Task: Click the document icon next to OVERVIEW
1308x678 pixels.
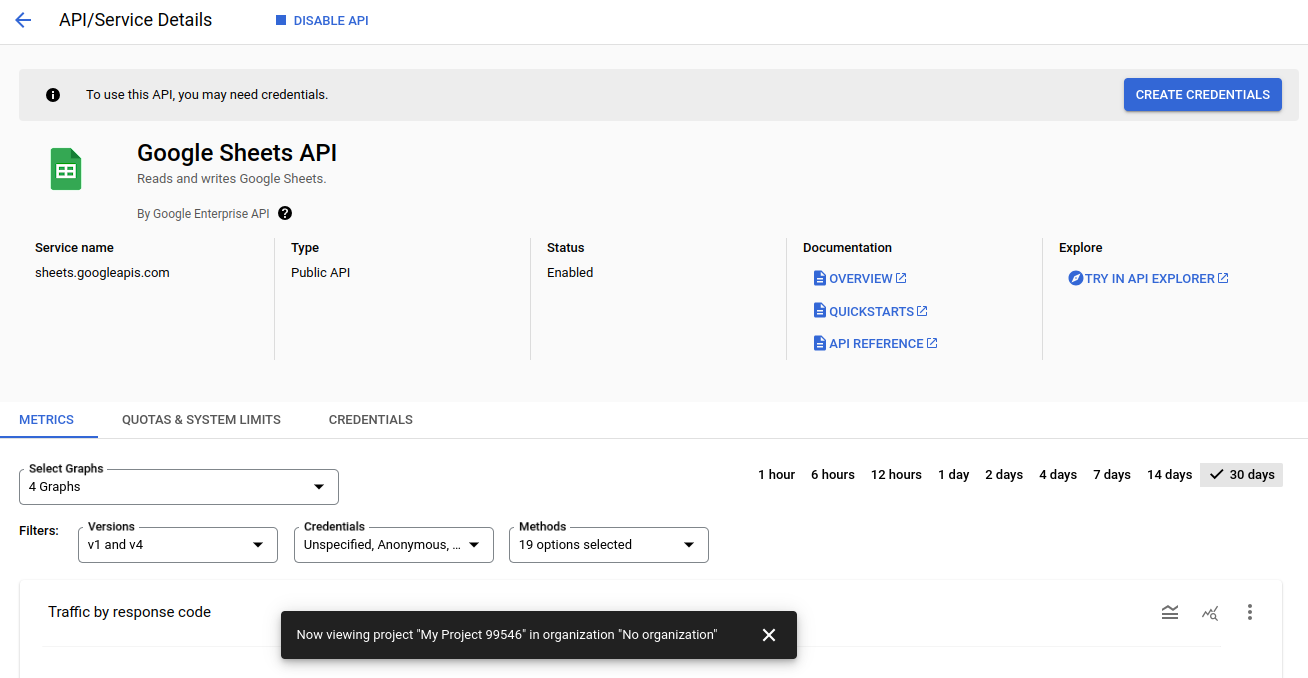Action: pos(820,278)
